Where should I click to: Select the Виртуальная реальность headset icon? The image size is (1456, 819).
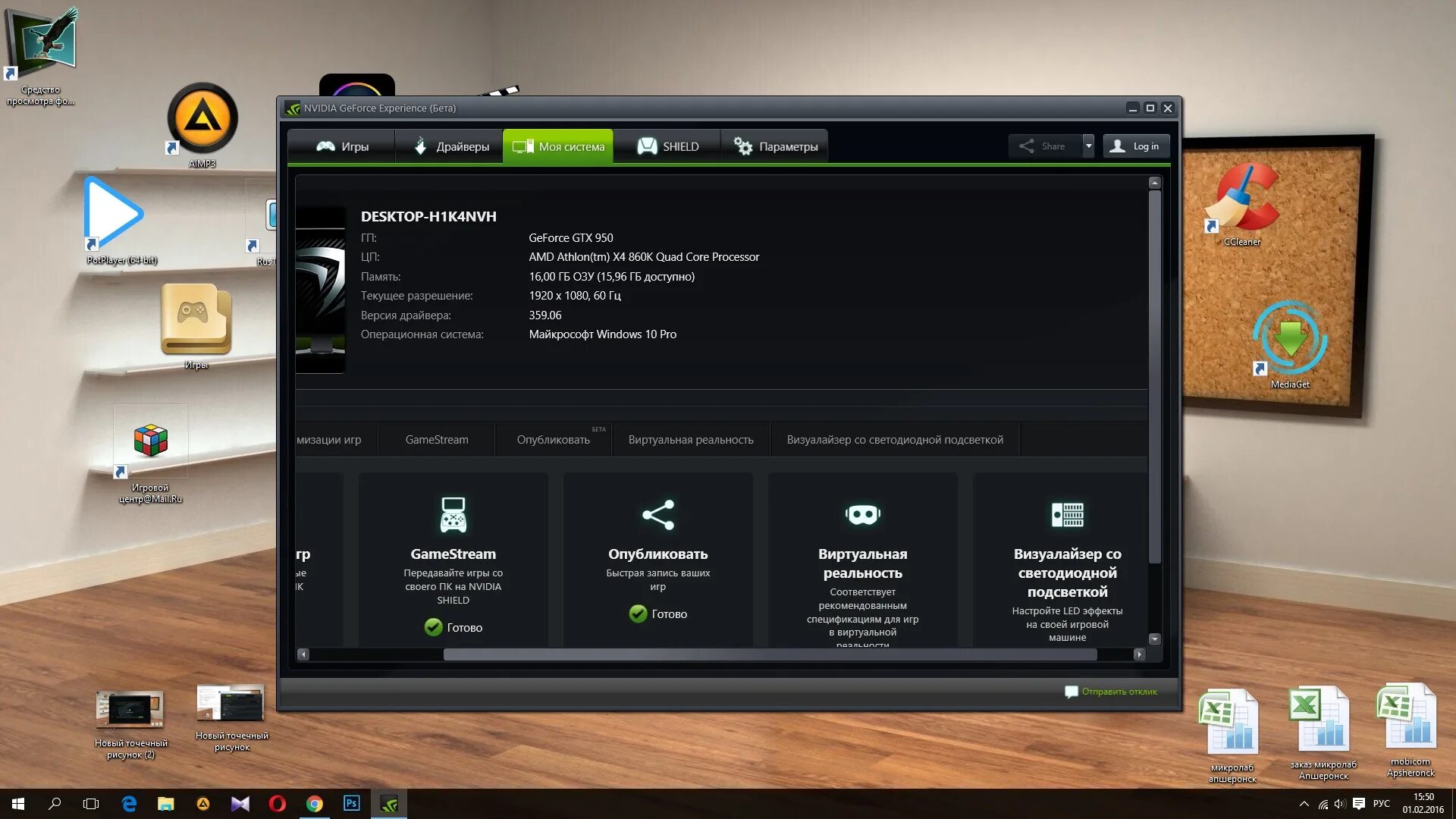[x=862, y=514]
